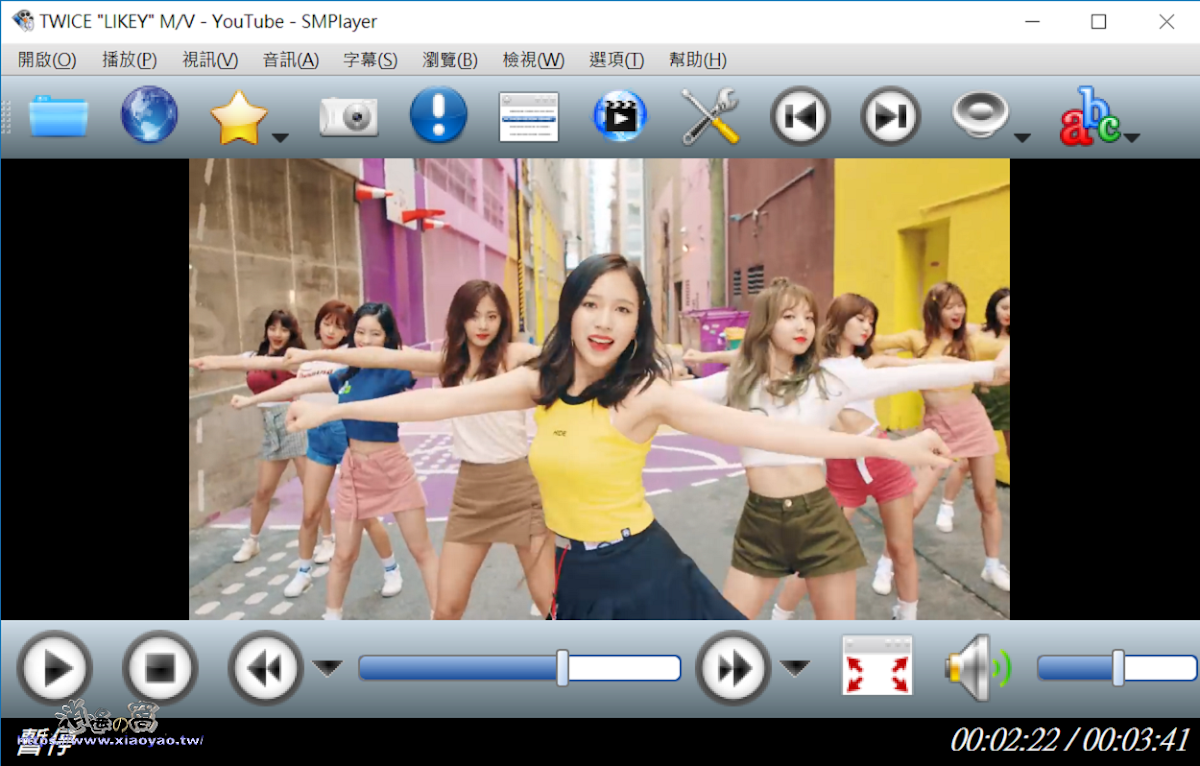1200x766 pixels.
Task: Stop playback with the Stop button
Action: [x=160, y=668]
